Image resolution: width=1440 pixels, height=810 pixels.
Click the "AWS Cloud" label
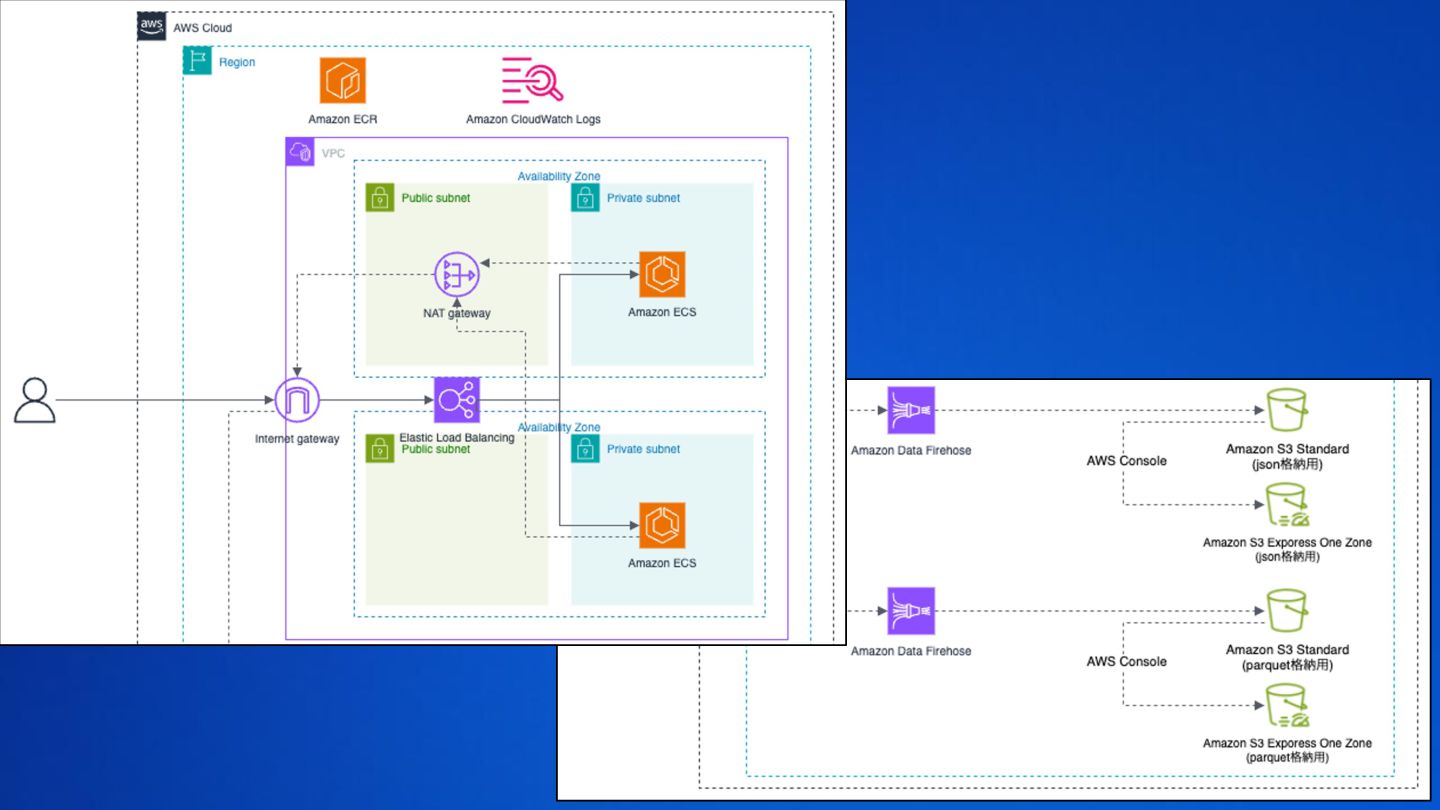pos(203,28)
